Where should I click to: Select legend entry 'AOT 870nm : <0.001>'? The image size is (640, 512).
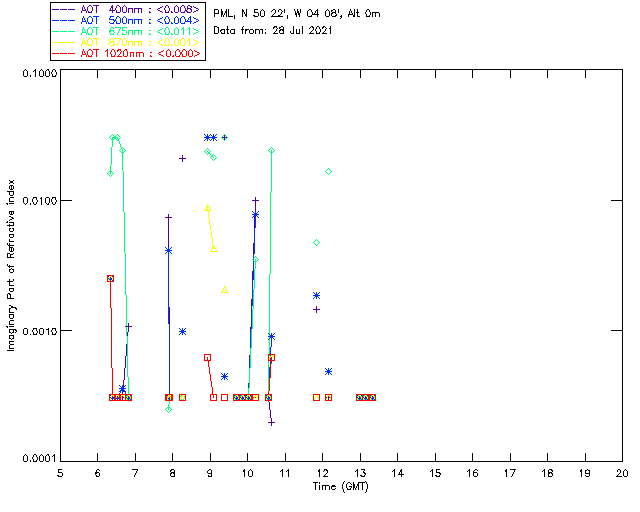click(x=140, y=42)
